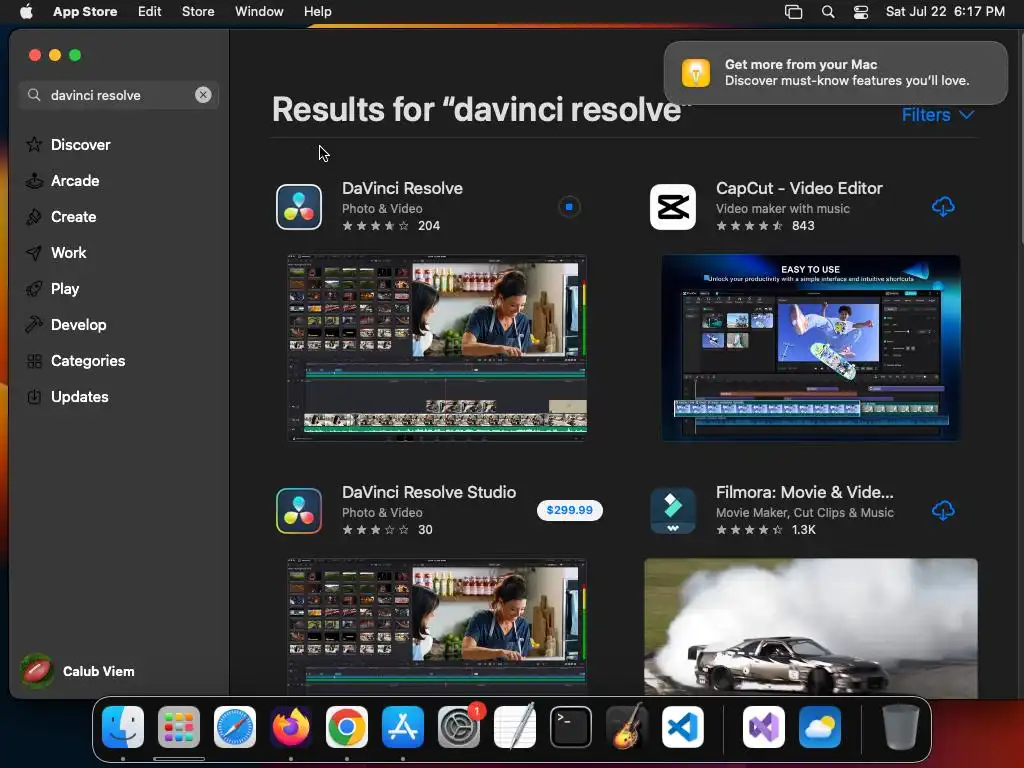Open the Trash in the Dock
Screen dimensions: 1024x768
(901, 727)
